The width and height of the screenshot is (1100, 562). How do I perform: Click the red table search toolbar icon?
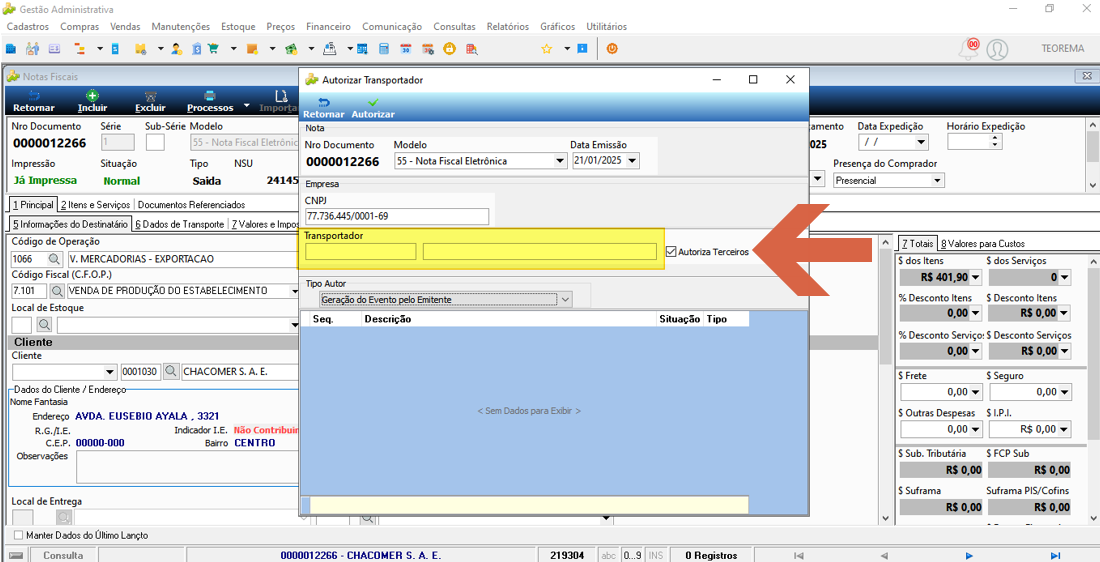(x=471, y=49)
